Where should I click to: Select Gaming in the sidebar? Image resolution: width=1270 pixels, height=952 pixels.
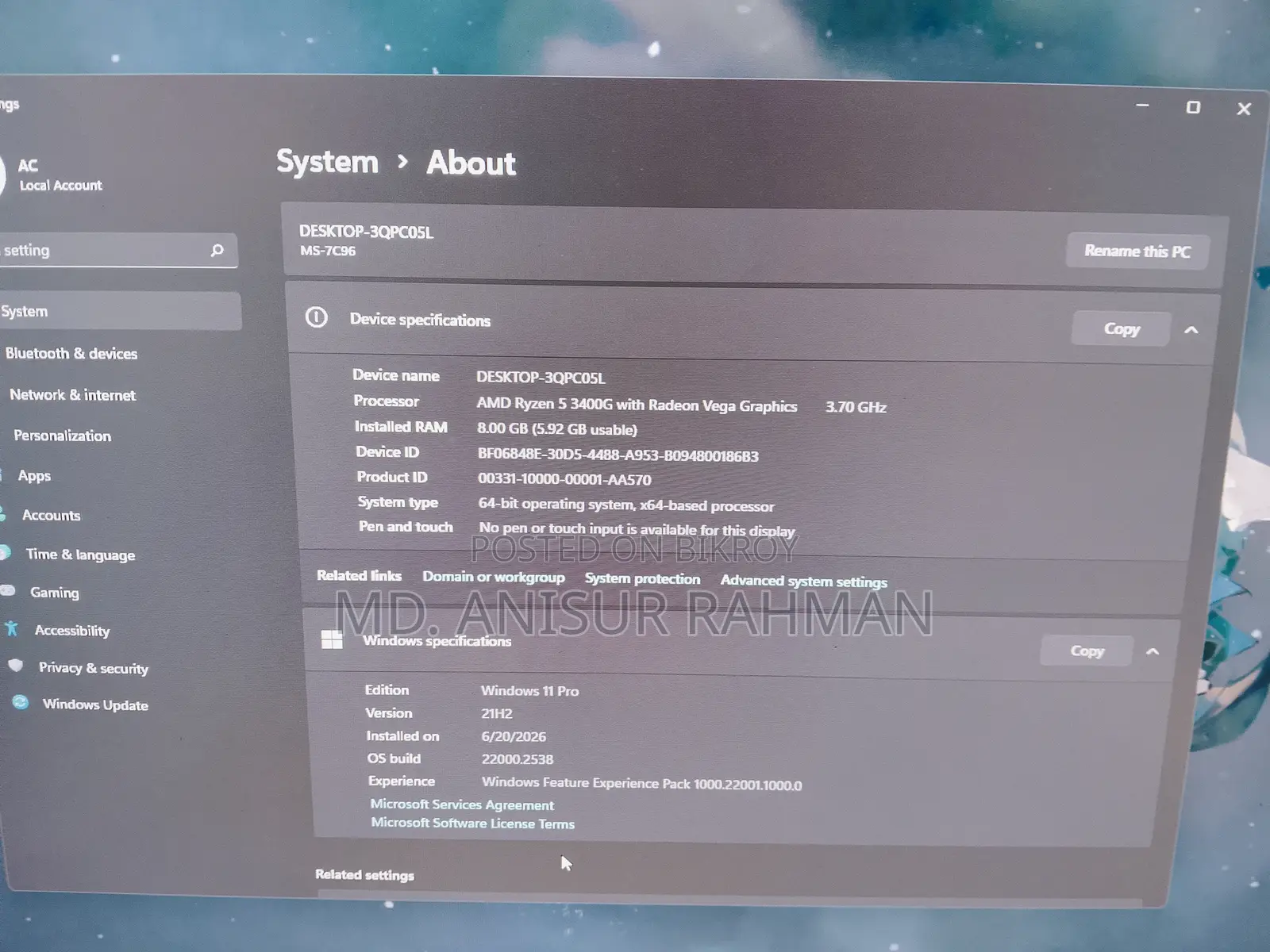[54, 592]
